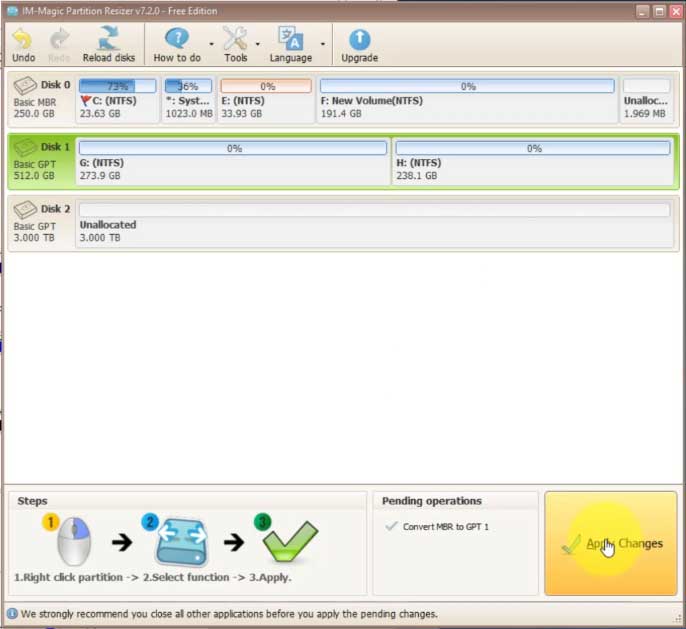Click the status bar recommendation message
Viewport: 686px width, 629px height.
[229, 614]
